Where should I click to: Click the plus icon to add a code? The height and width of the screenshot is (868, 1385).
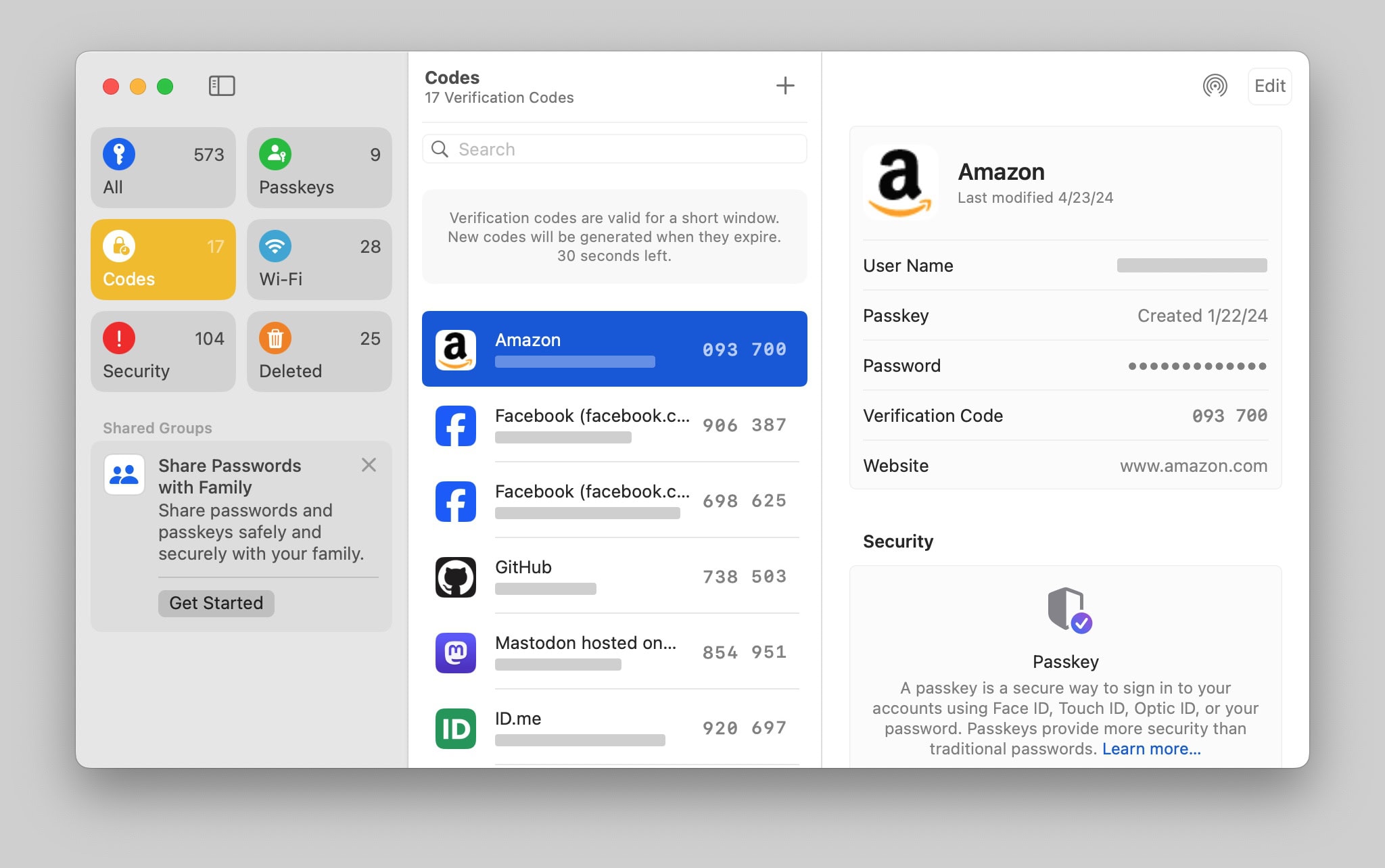pyautogui.click(x=784, y=86)
